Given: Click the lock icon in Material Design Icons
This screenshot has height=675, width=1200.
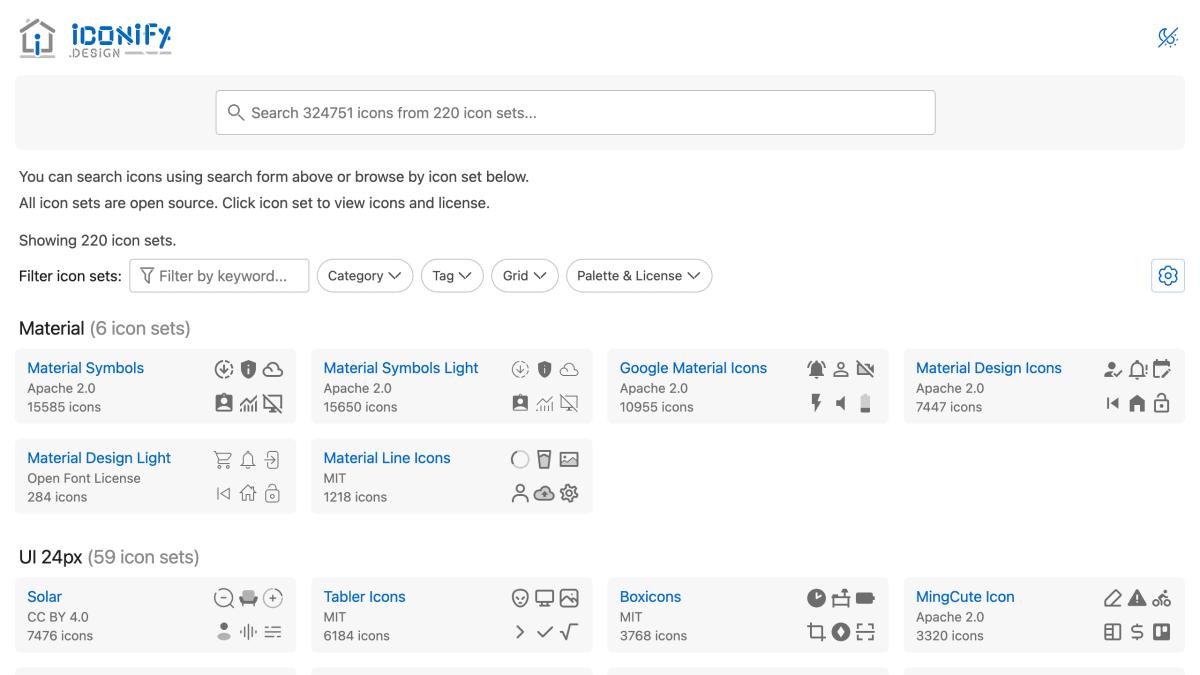Looking at the screenshot, I should (x=1161, y=403).
